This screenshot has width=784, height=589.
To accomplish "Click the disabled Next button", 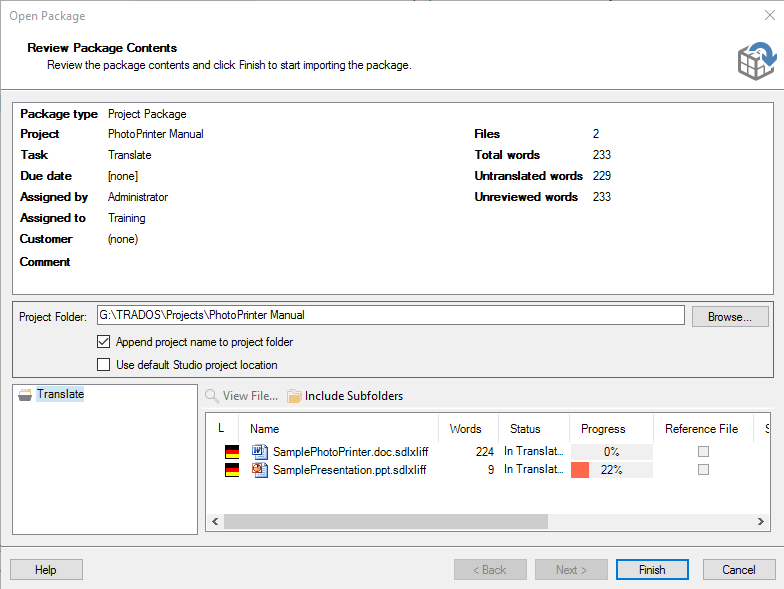I will 571,570.
